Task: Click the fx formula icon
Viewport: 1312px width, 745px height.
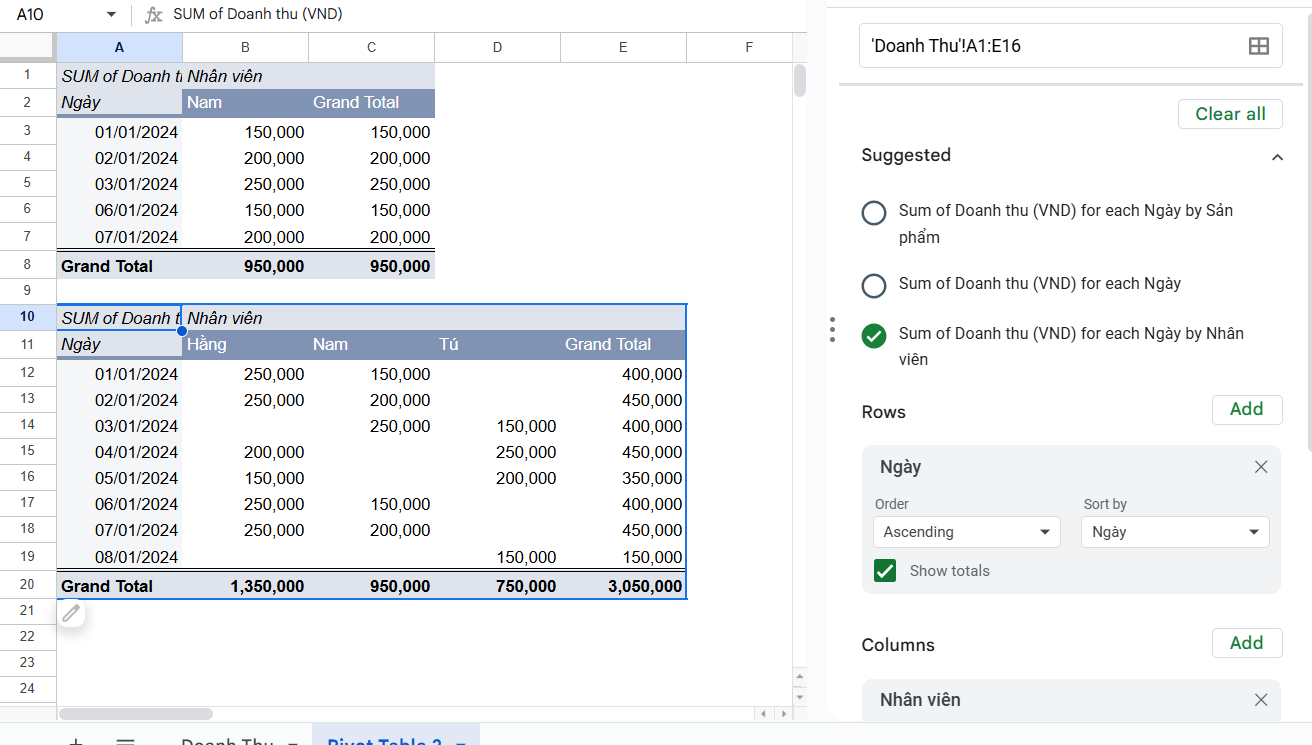Action: [x=153, y=15]
